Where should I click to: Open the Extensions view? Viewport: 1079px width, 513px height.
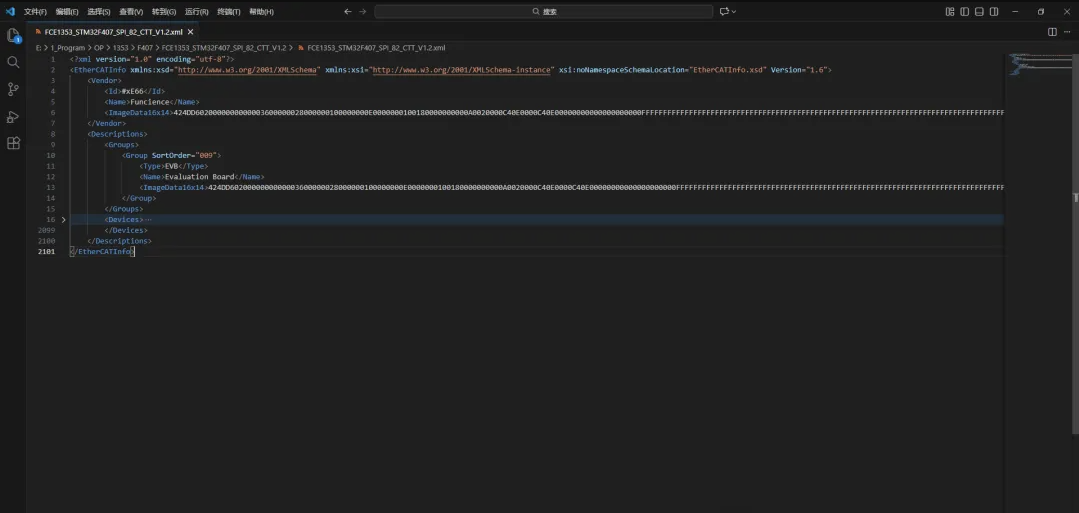click(x=13, y=143)
